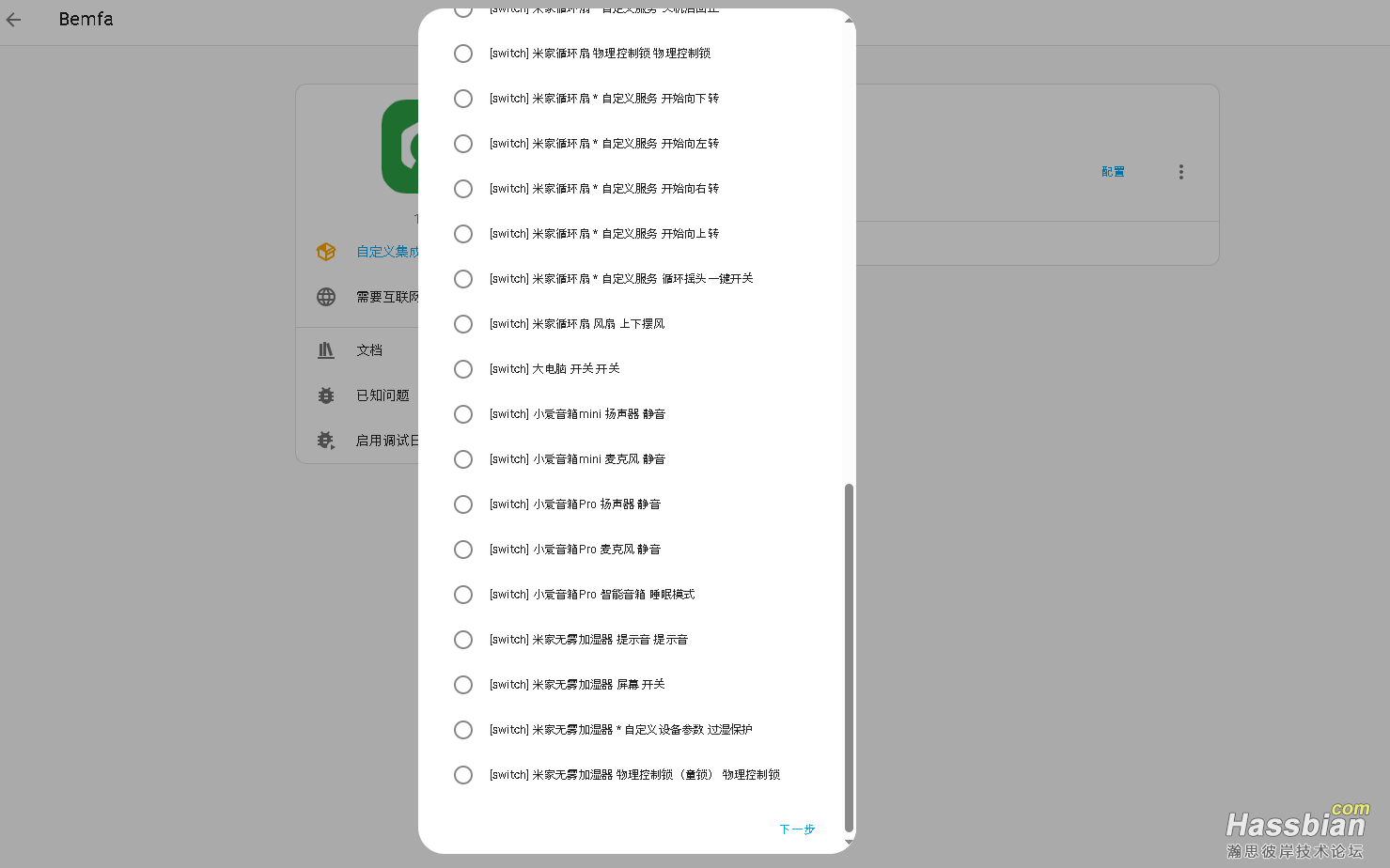Open the three-dot menu next to 配置
The width and height of the screenshot is (1390, 868).
click(x=1181, y=172)
